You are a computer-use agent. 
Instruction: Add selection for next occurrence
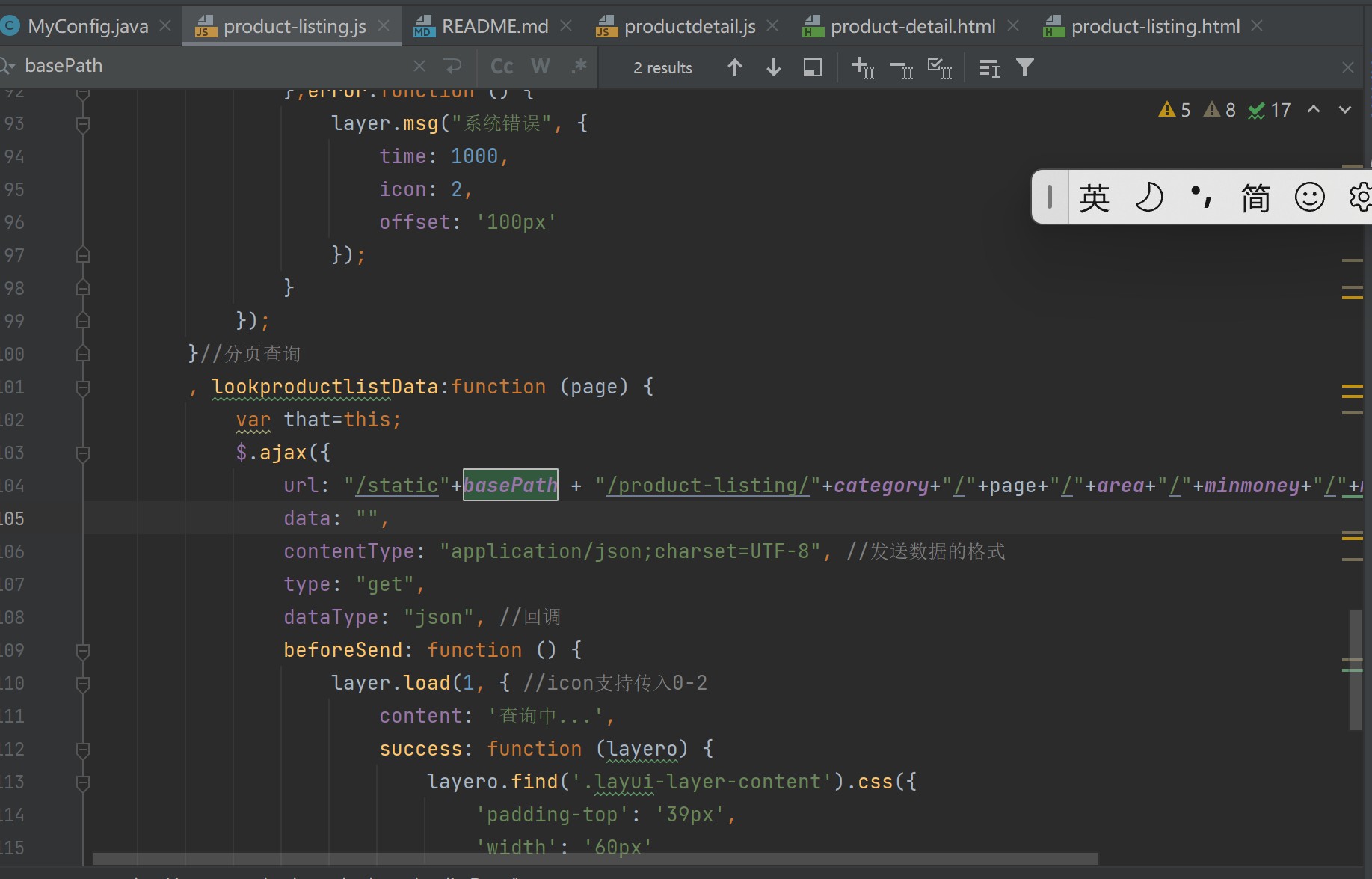click(x=863, y=67)
